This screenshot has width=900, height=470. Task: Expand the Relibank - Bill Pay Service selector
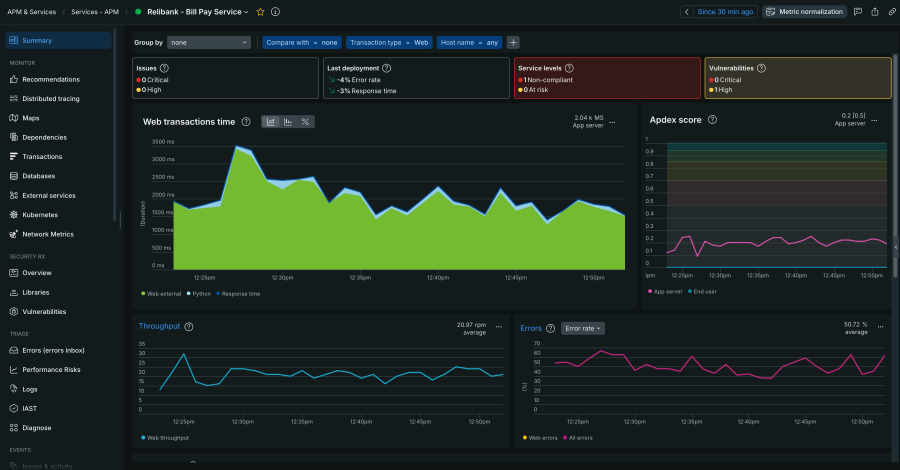click(x=197, y=11)
